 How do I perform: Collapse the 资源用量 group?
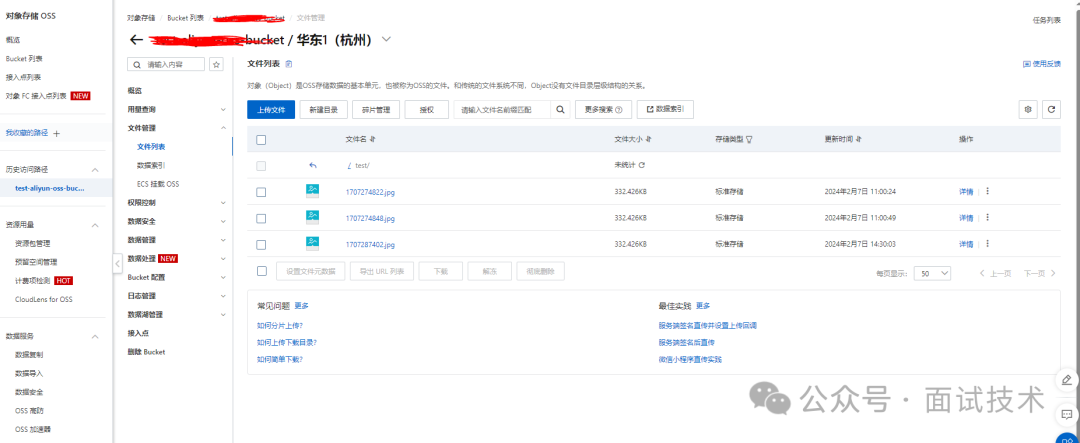pyautogui.click(x=95, y=225)
